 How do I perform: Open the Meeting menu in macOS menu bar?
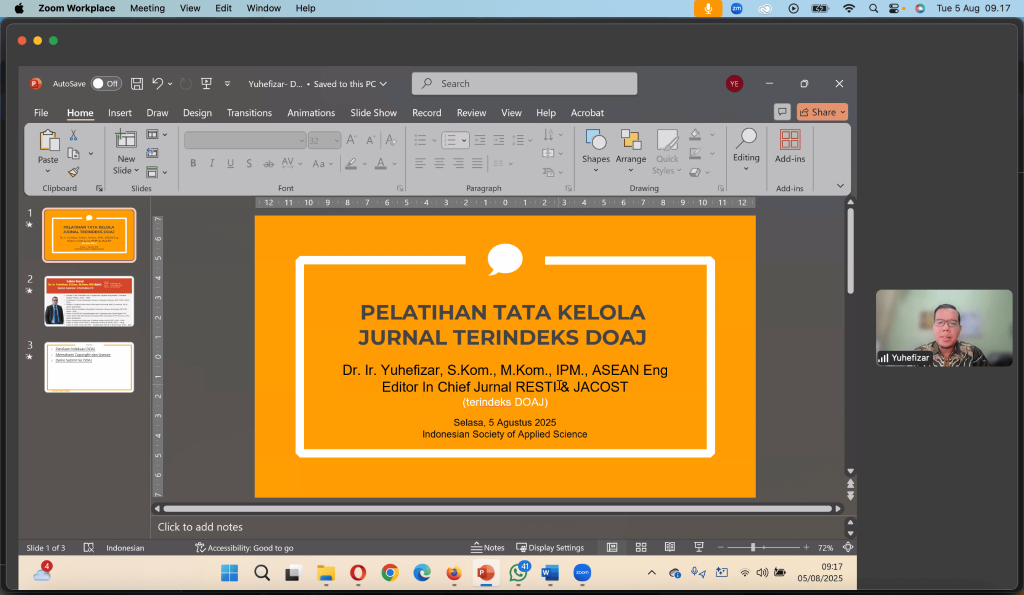coord(147,8)
